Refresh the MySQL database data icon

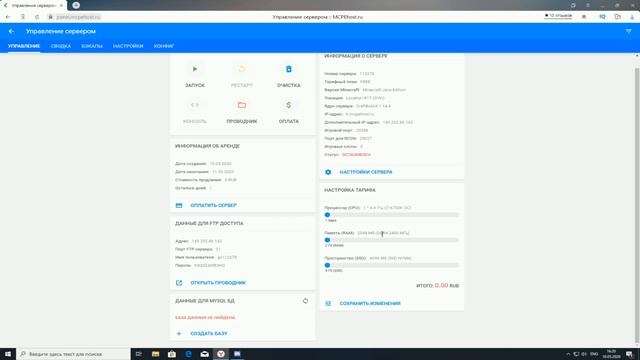click(x=305, y=301)
